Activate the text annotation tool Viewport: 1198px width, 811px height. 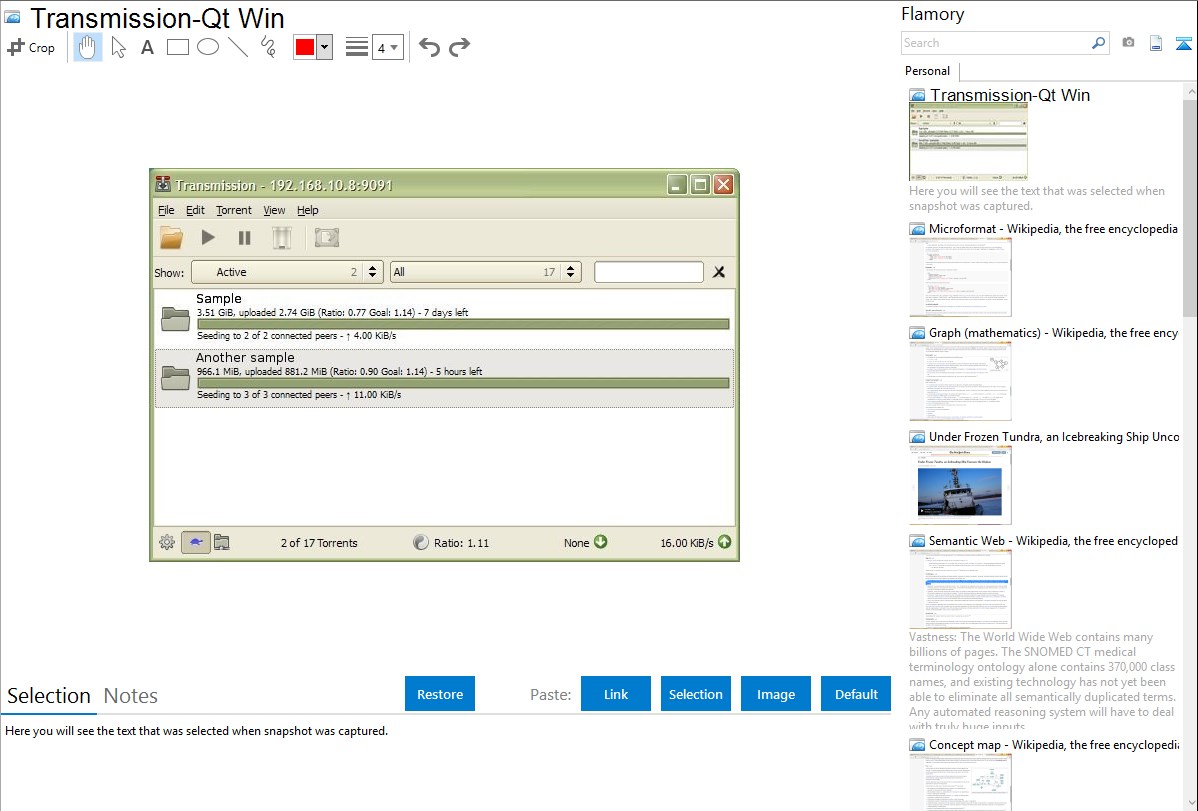pos(147,47)
